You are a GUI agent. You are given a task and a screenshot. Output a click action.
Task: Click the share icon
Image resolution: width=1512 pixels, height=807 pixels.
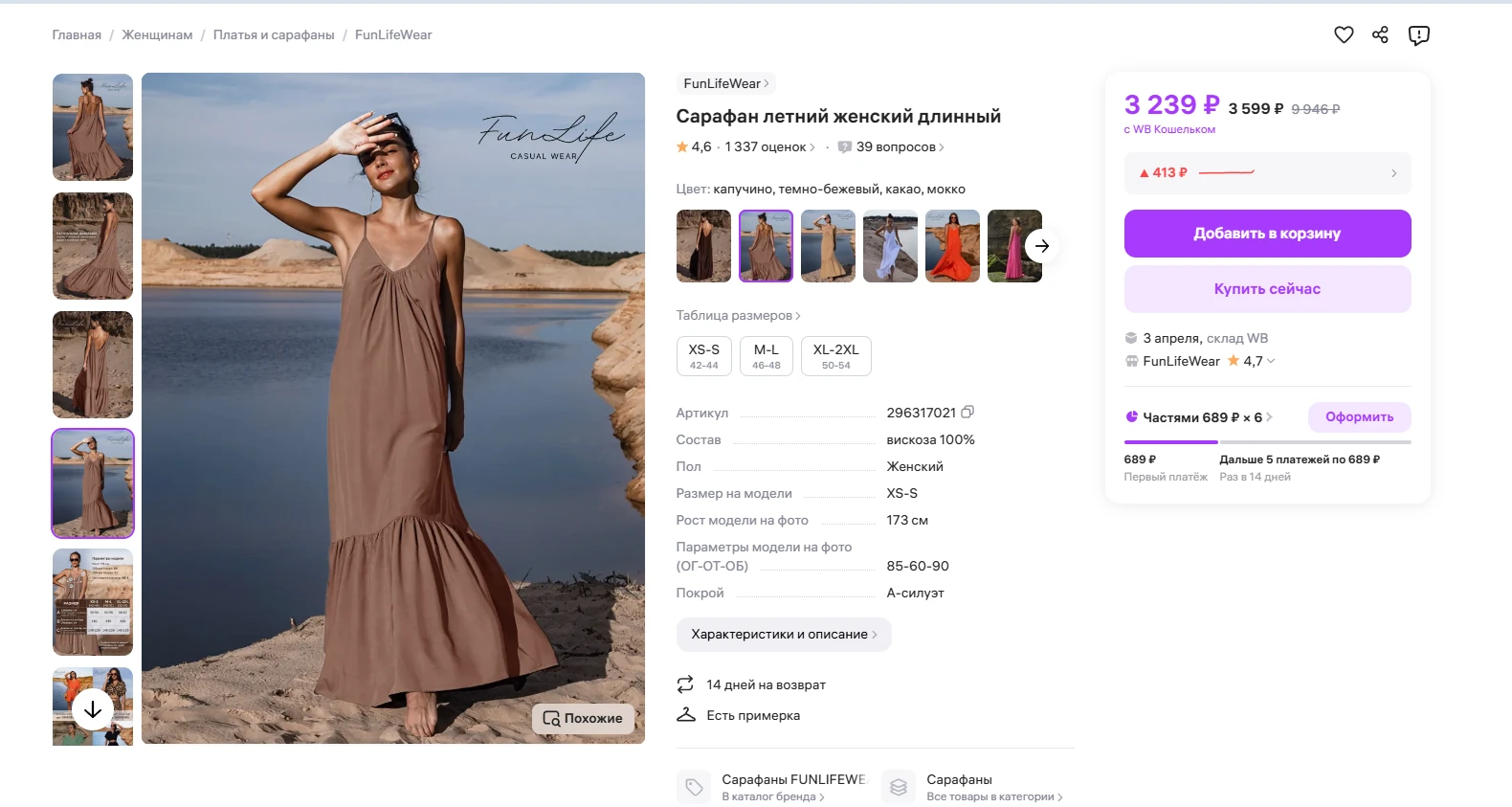(1380, 35)
